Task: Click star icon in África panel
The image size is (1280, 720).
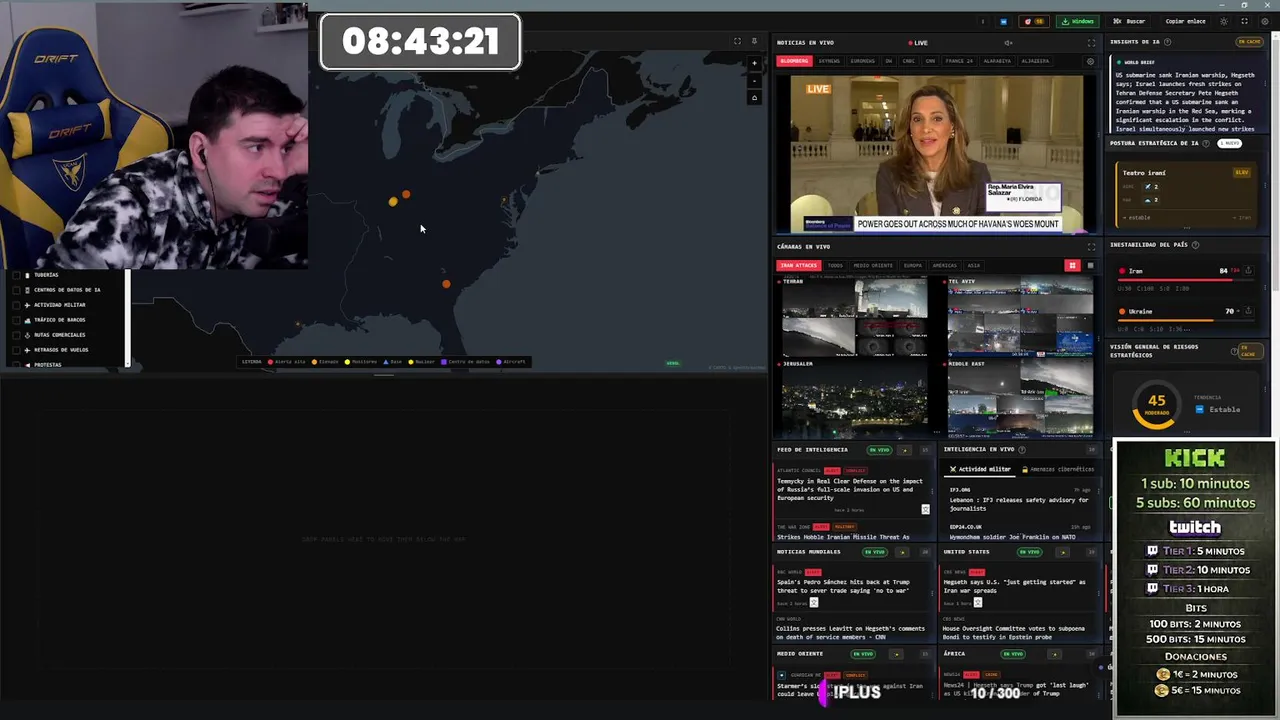Action: pos(1054,654)
